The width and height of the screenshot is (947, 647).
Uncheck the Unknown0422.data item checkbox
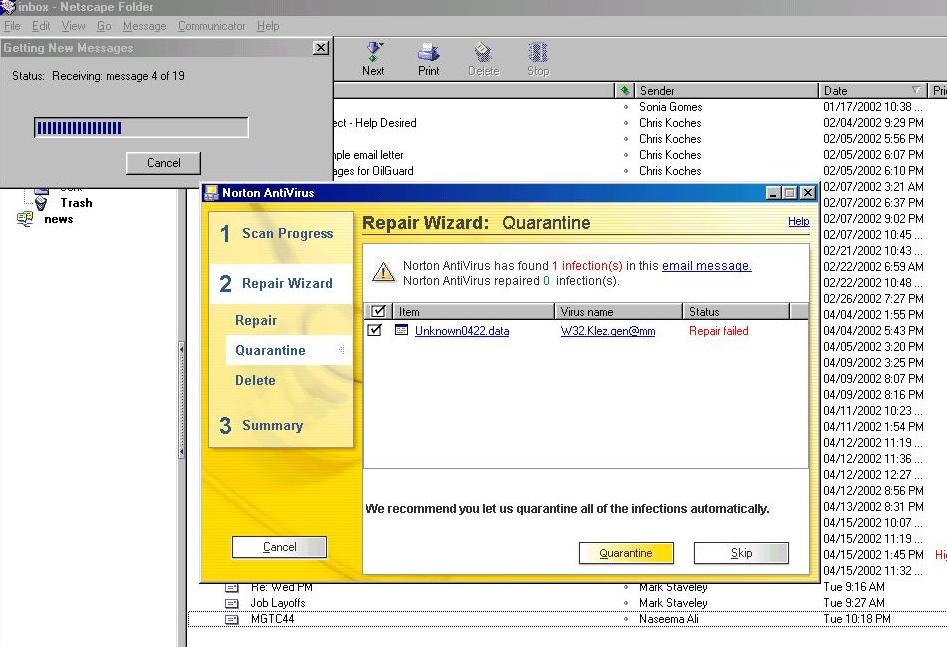(374, 330)
